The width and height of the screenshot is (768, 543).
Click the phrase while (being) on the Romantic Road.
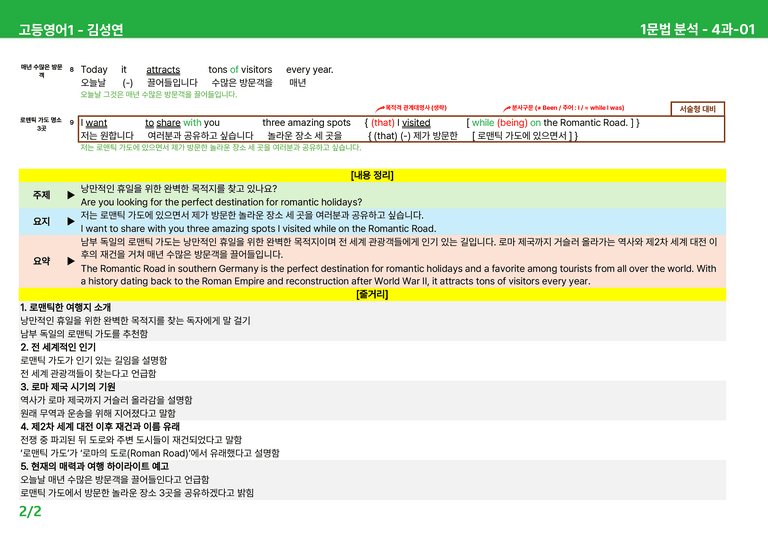[550, 122]
